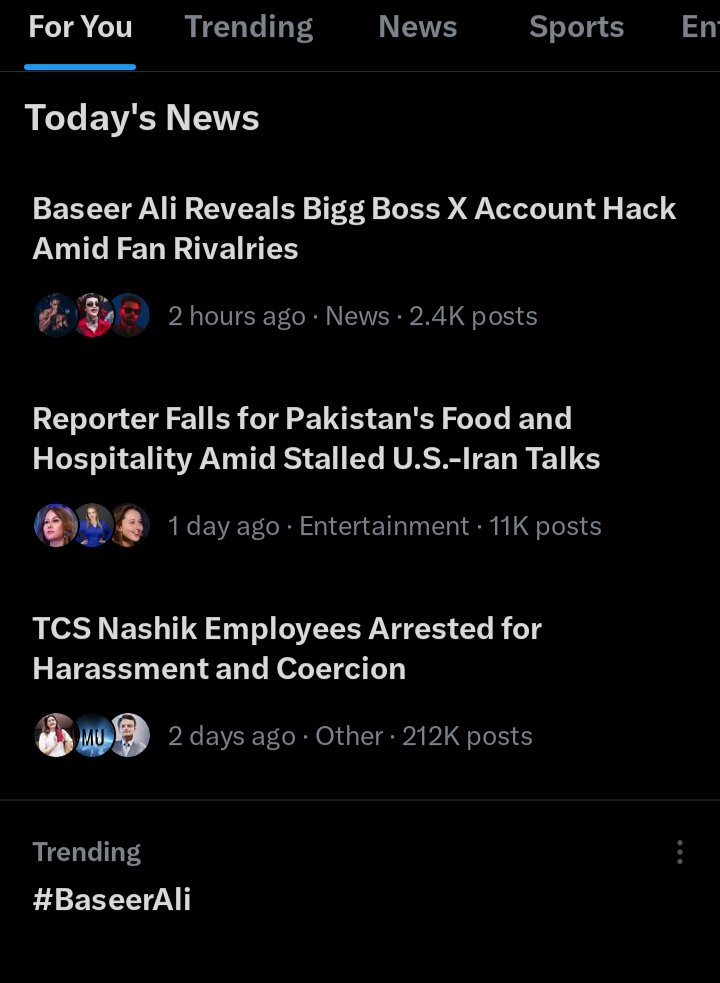The width and height of the screenshot is (720, 983).
Task: Open the three-dot menu beside Trending #BaseerAli
Action: pyautogui.click(x=680, y=852)
